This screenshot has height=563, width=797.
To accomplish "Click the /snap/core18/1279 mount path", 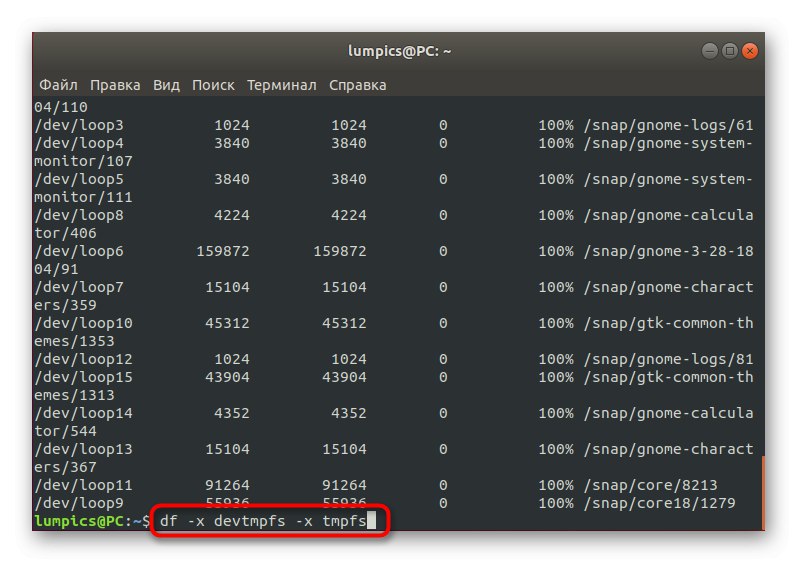I will pyautogui.click(x=659, y=504).
